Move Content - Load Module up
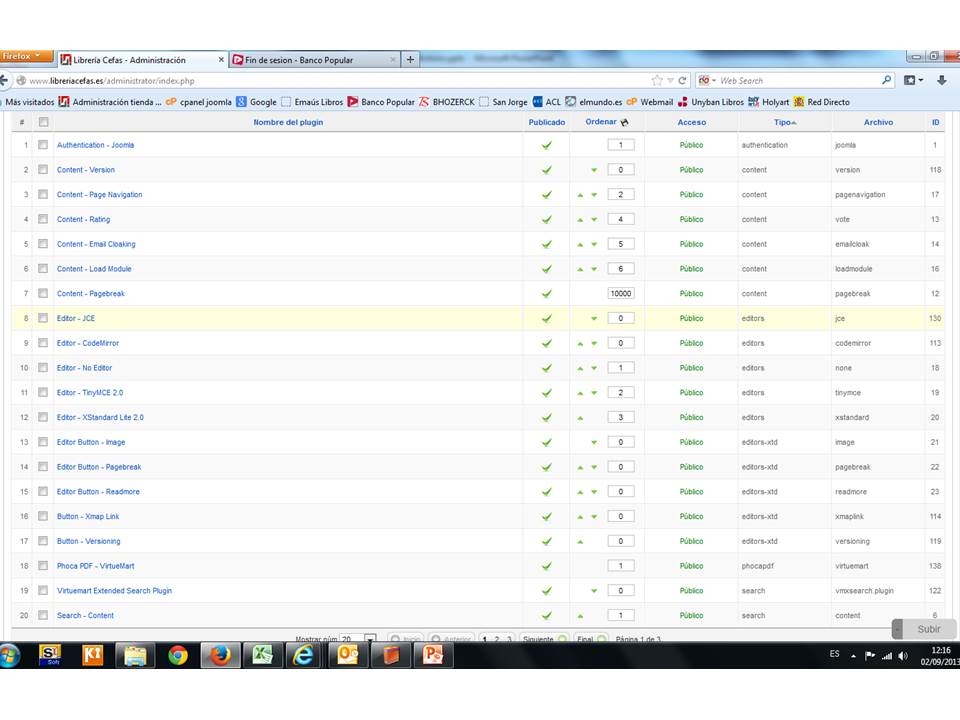 pyautogui.click(x=580, y=269)
